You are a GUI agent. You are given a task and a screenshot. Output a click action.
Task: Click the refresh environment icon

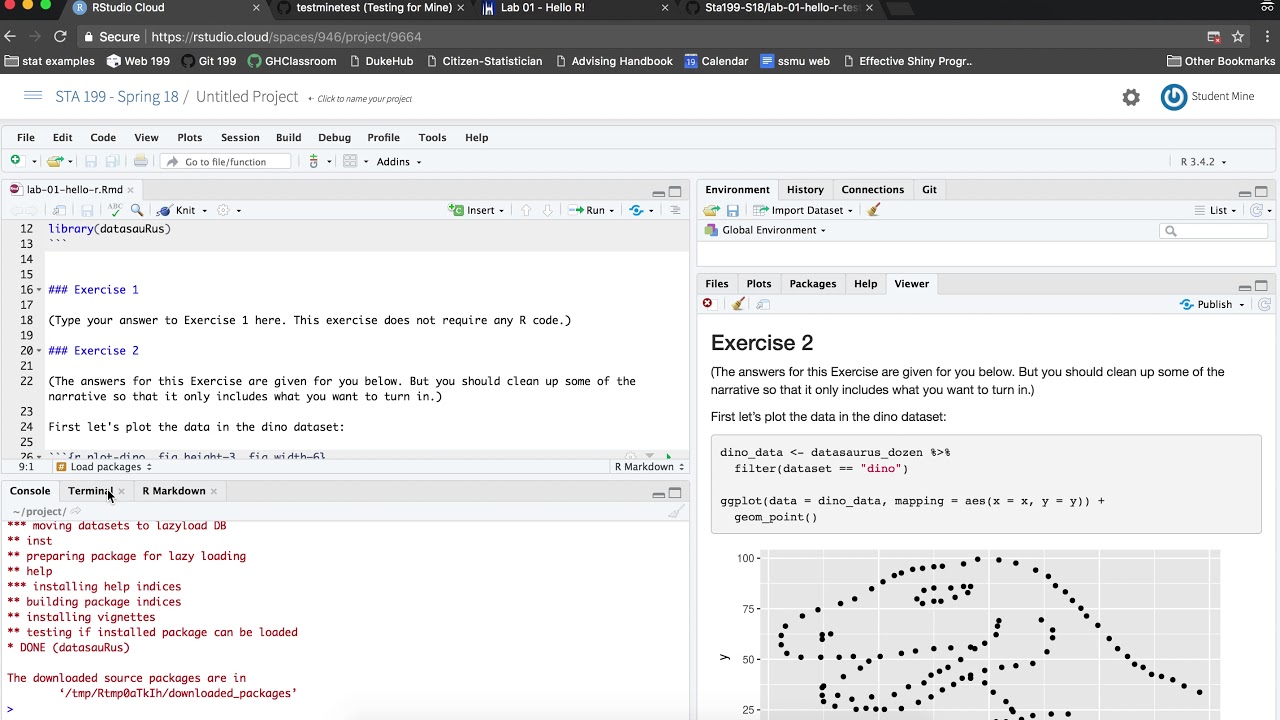pos(1258,210)
